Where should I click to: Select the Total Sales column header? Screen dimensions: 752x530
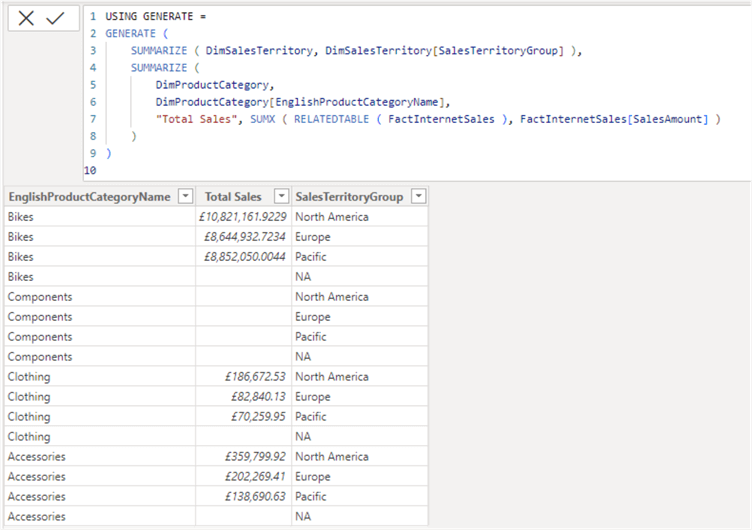233,197
